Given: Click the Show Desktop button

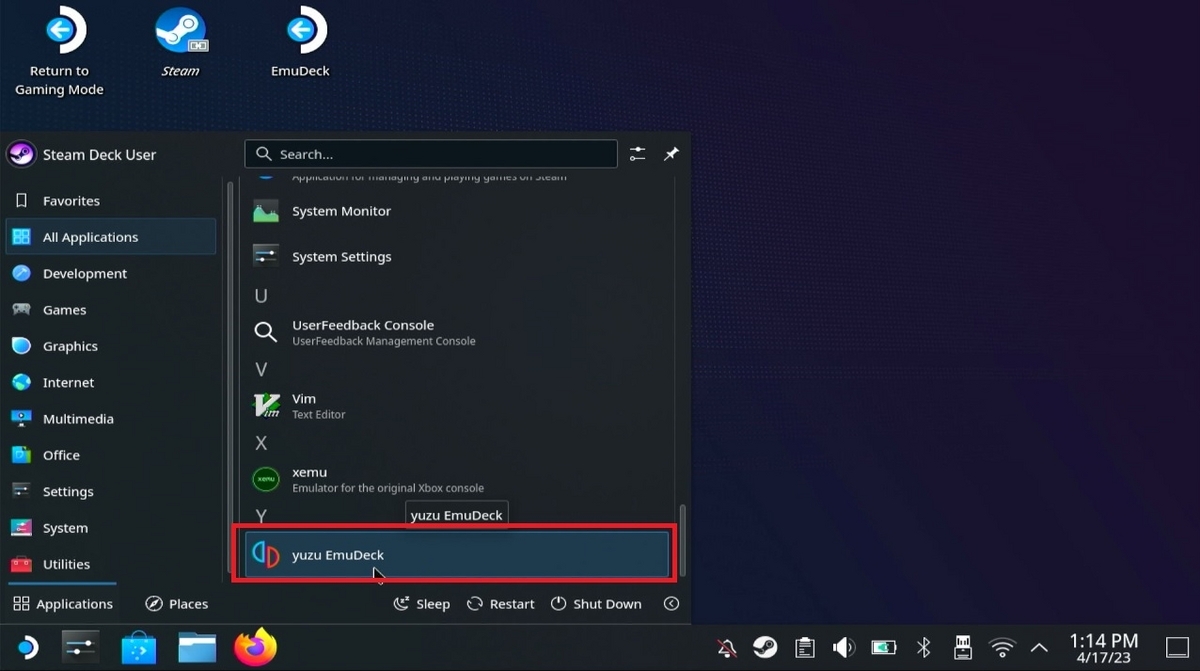Looking at the screenshot, I should pos(1178,648).
